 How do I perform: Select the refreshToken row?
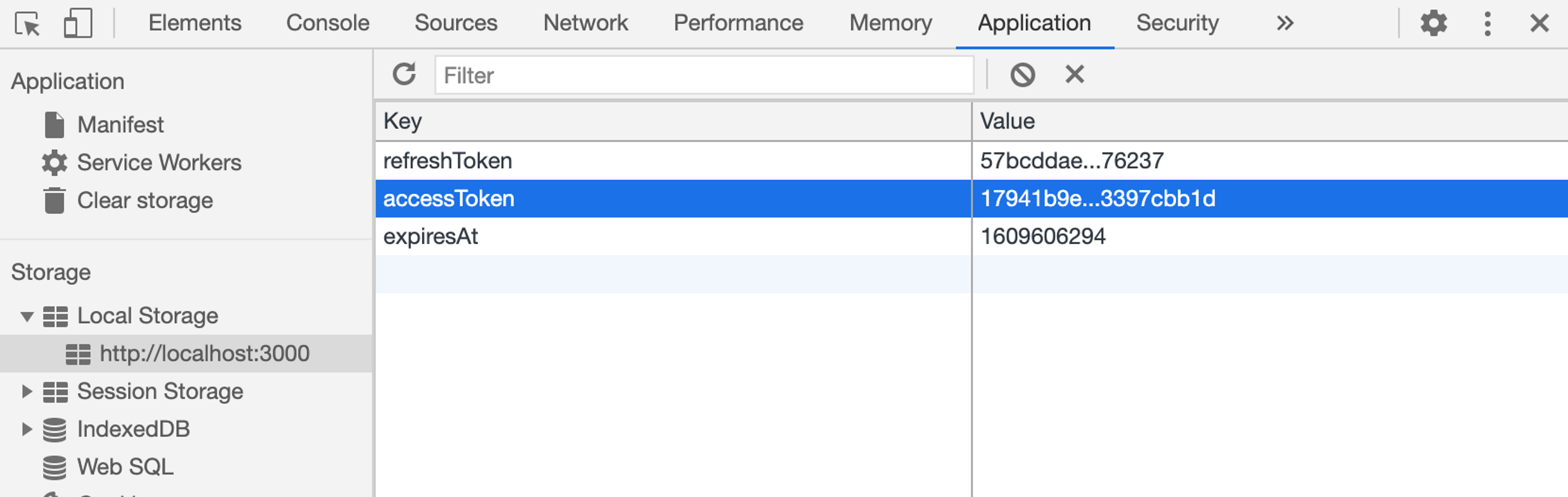[x=448, y=161]
